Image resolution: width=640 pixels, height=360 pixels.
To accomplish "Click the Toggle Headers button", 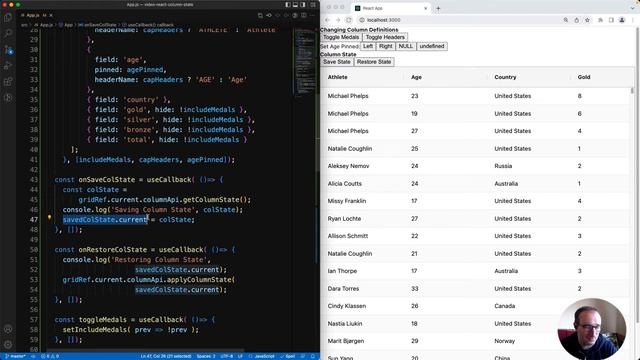I will coord(385,37).
